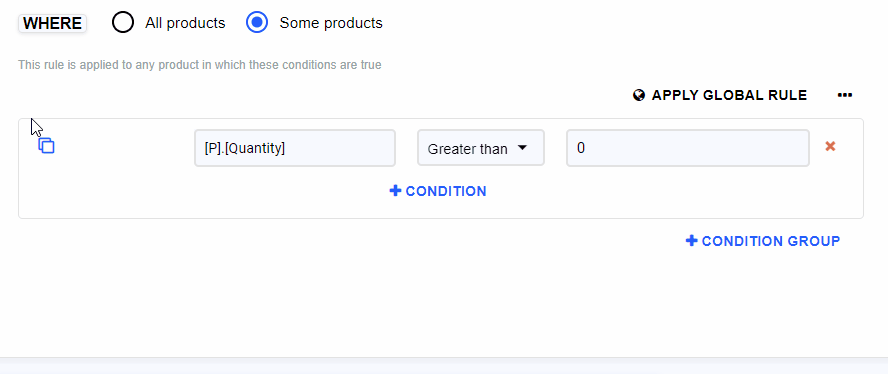Viewport: 888px width, 374px height.
Task: Add a new CONDITION to the group
Action: pos(438,191)
